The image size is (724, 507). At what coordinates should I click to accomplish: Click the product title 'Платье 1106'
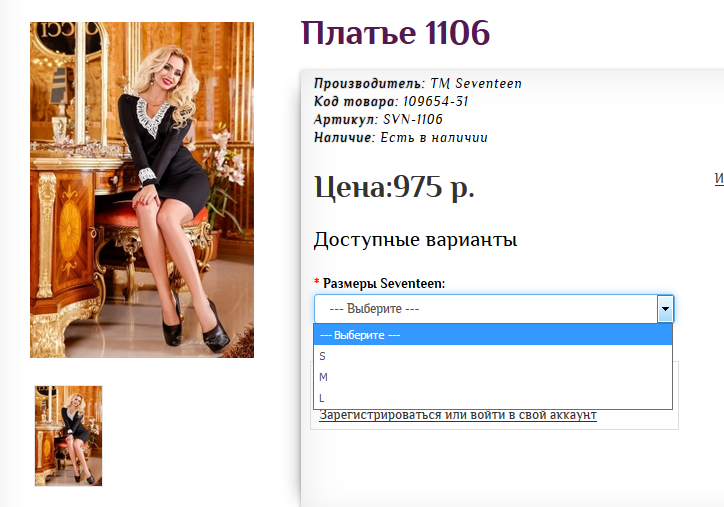tap(395, 33)
